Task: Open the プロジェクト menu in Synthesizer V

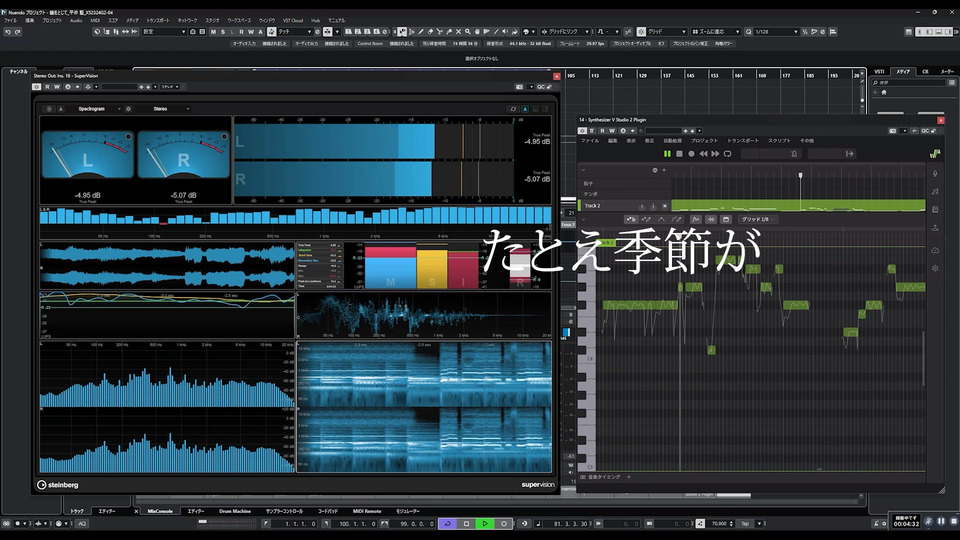Action: [x=704, y=141]
